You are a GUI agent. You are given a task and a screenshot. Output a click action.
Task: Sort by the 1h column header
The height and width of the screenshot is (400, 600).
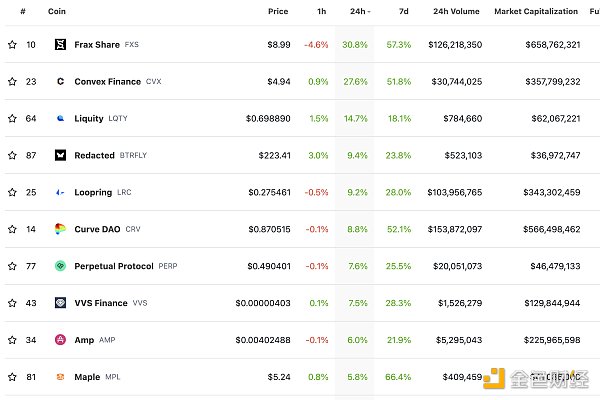[322, 11]
